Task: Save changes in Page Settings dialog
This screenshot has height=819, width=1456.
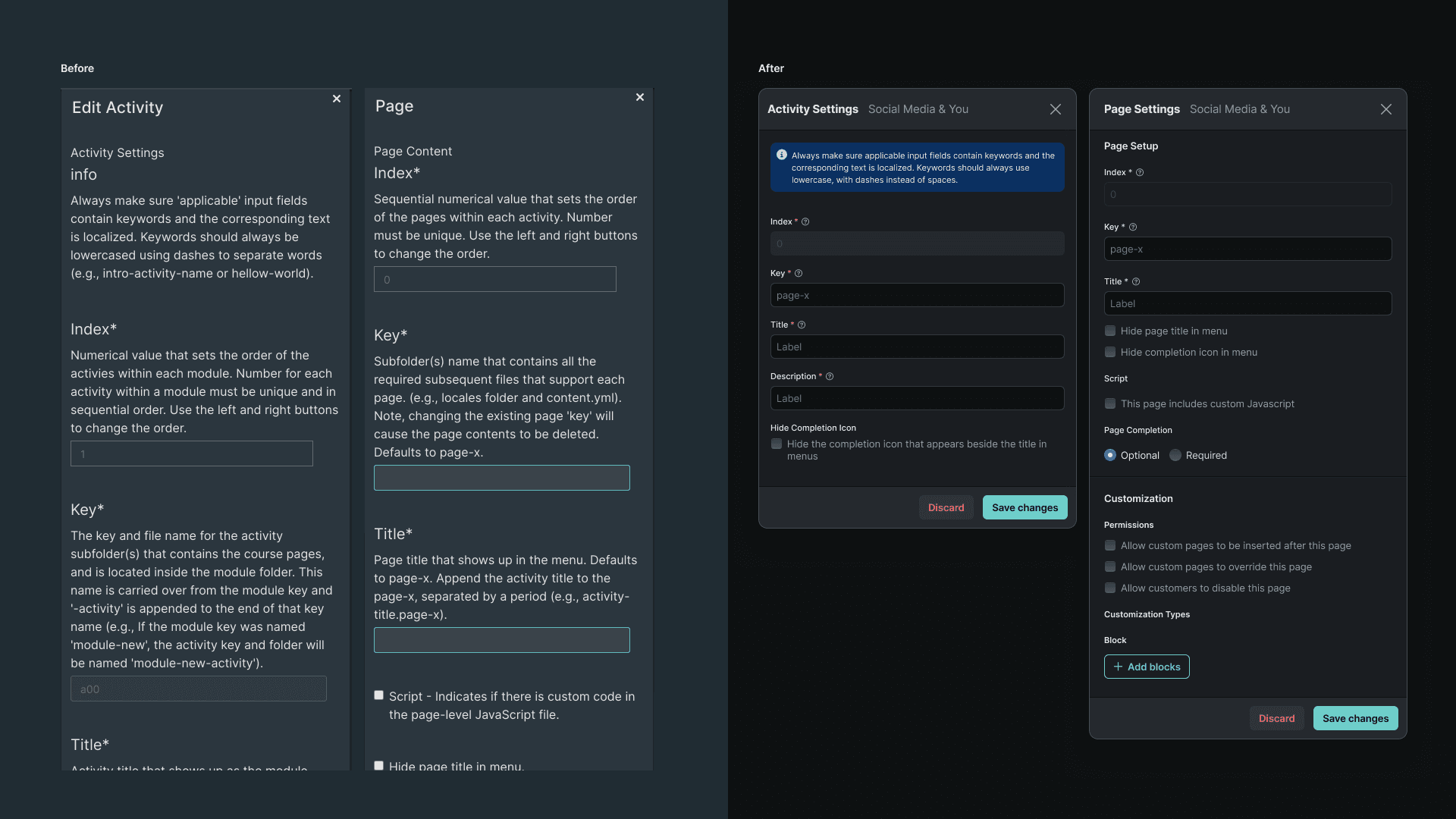Action: click(x=1356, y=719)
